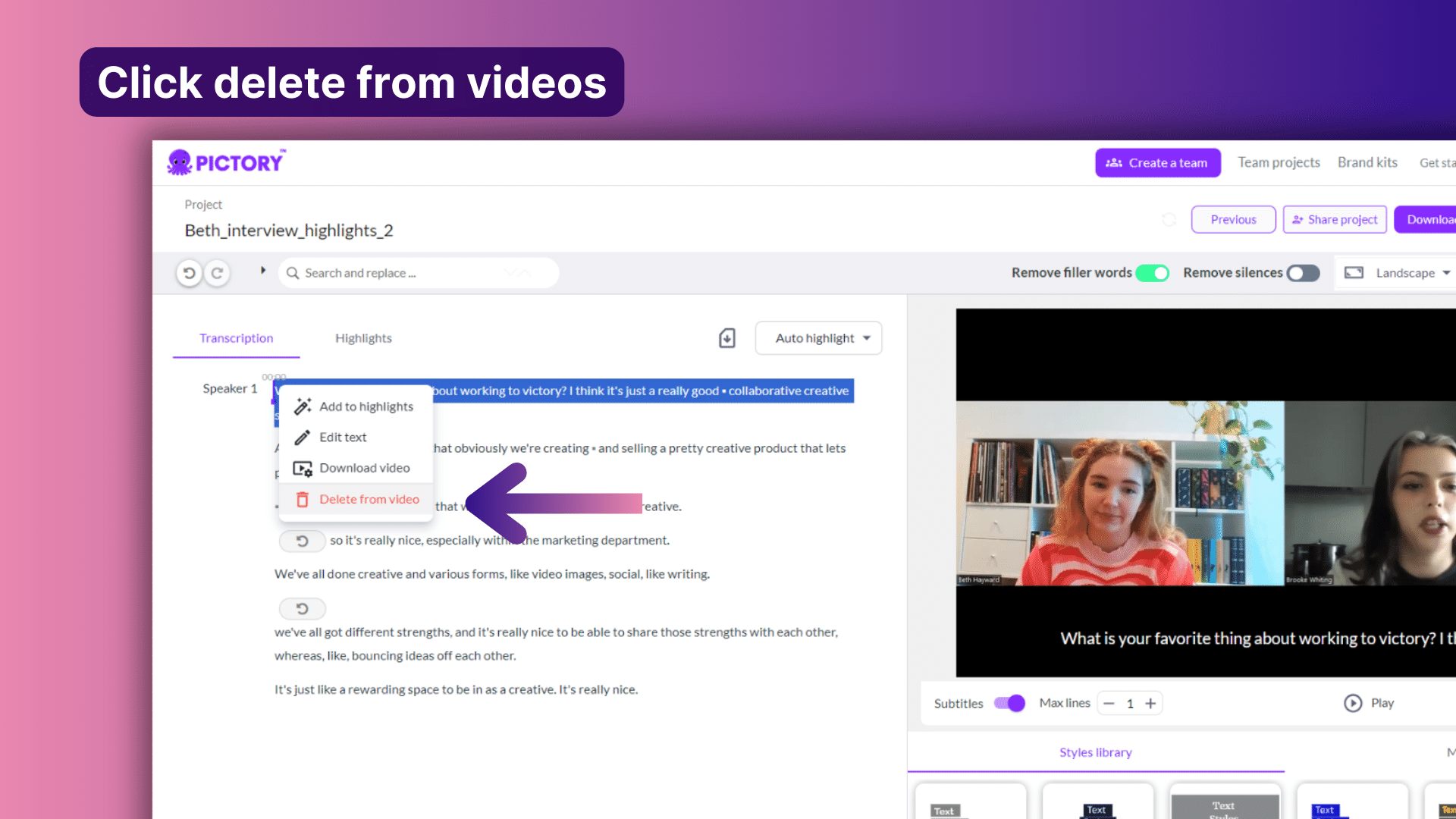Click the Download video icon in the context menu
Image resolution: width=1456 pixels, height=819 pixels.
click(303, 468)
